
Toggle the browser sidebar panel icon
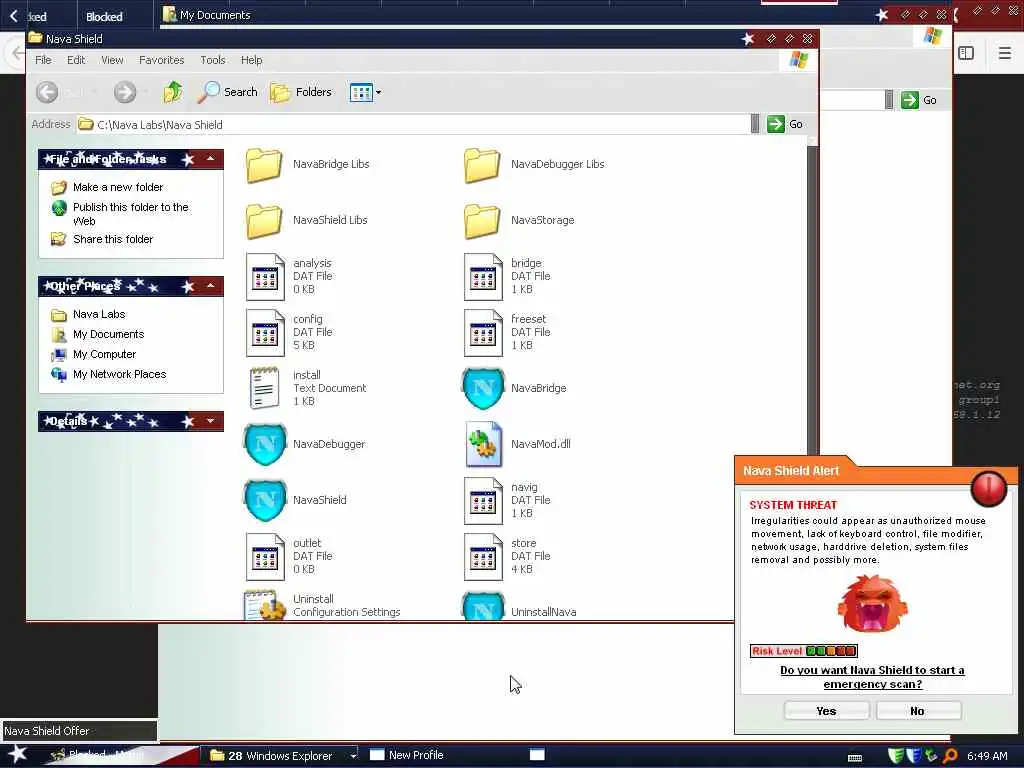pyautogui.click(x=966, y=53)
